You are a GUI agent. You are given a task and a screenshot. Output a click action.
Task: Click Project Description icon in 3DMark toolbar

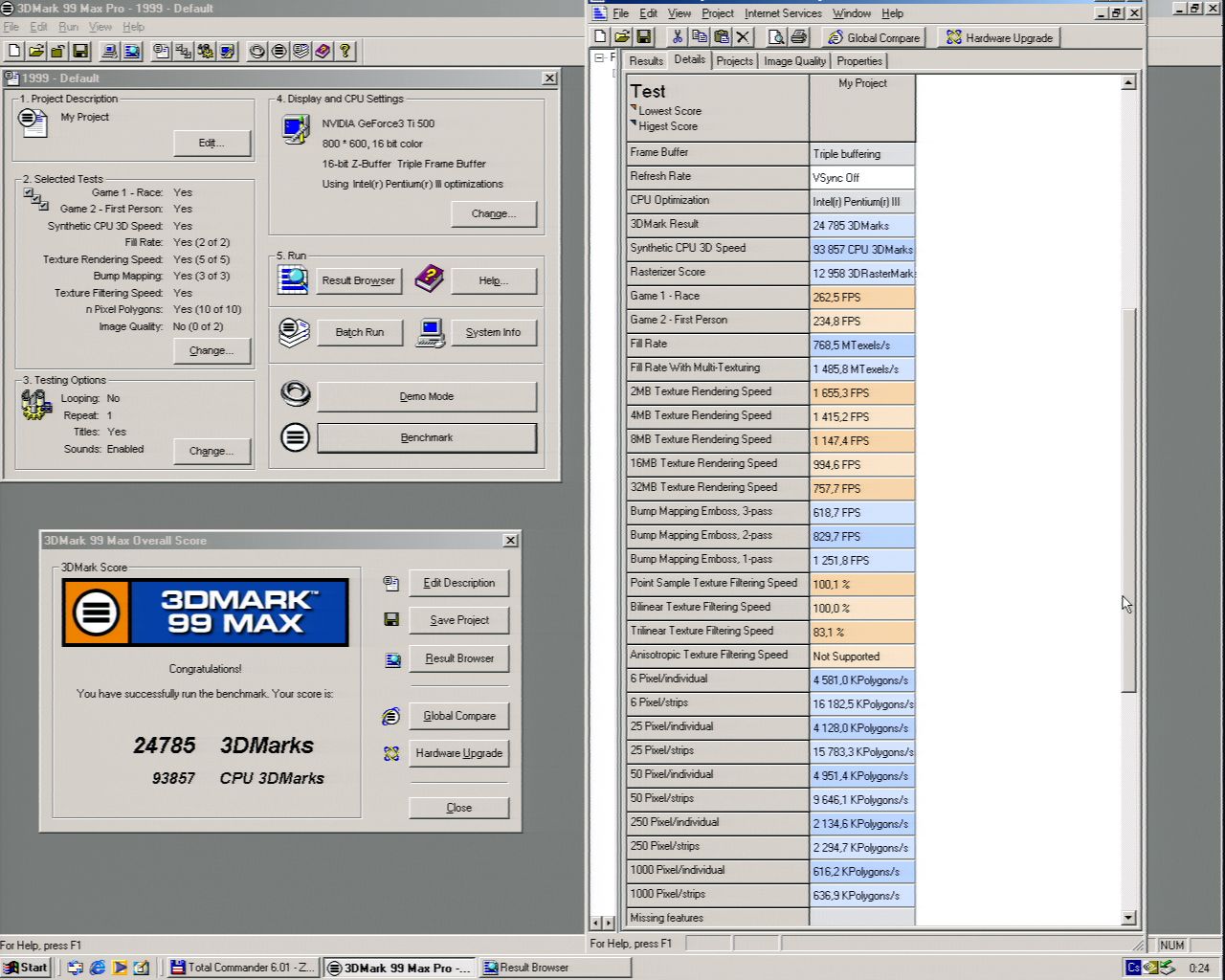[162, 51]
